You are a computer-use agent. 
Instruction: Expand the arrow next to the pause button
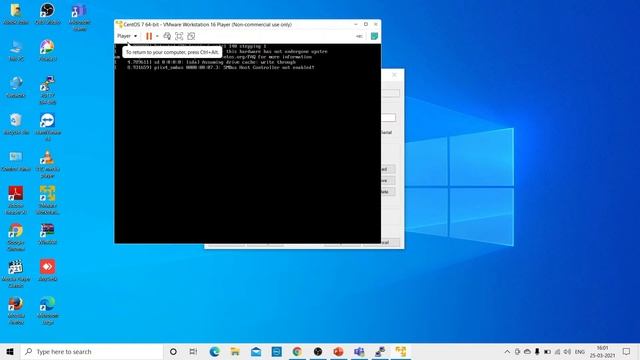coord(157,36)
